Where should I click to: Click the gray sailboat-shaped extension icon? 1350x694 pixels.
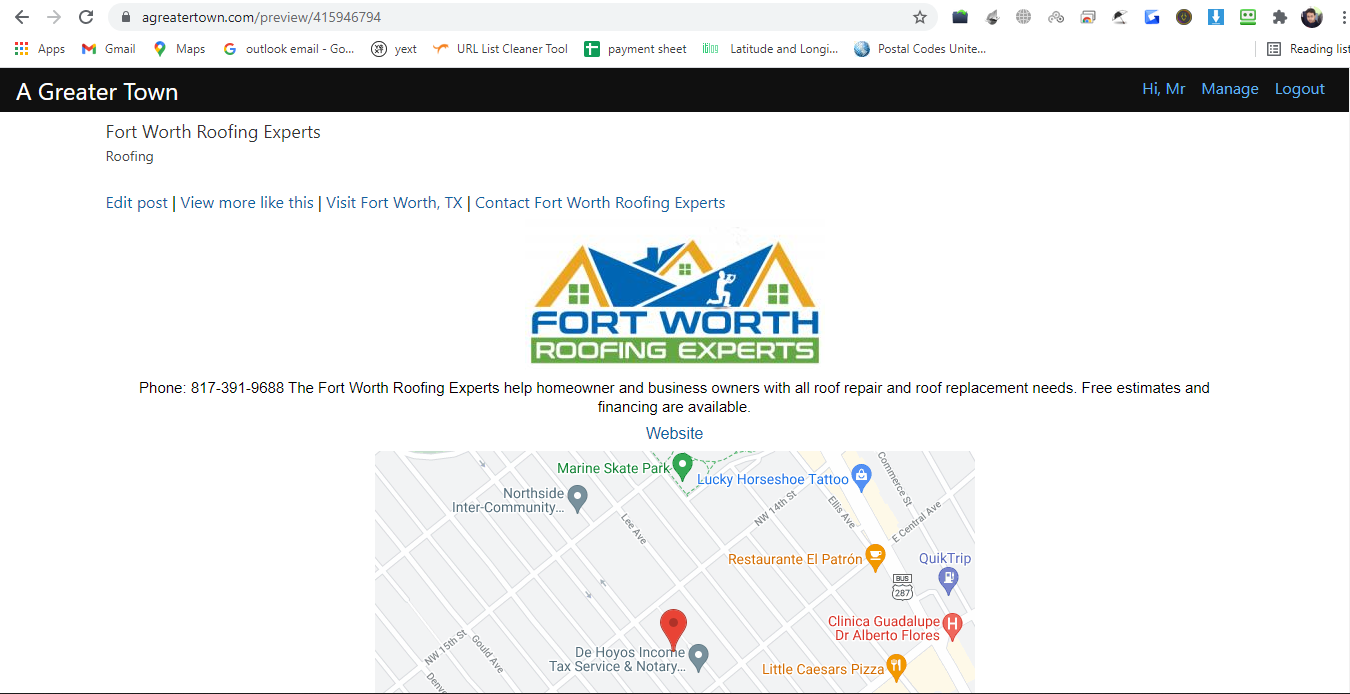(x=992, y=17)
